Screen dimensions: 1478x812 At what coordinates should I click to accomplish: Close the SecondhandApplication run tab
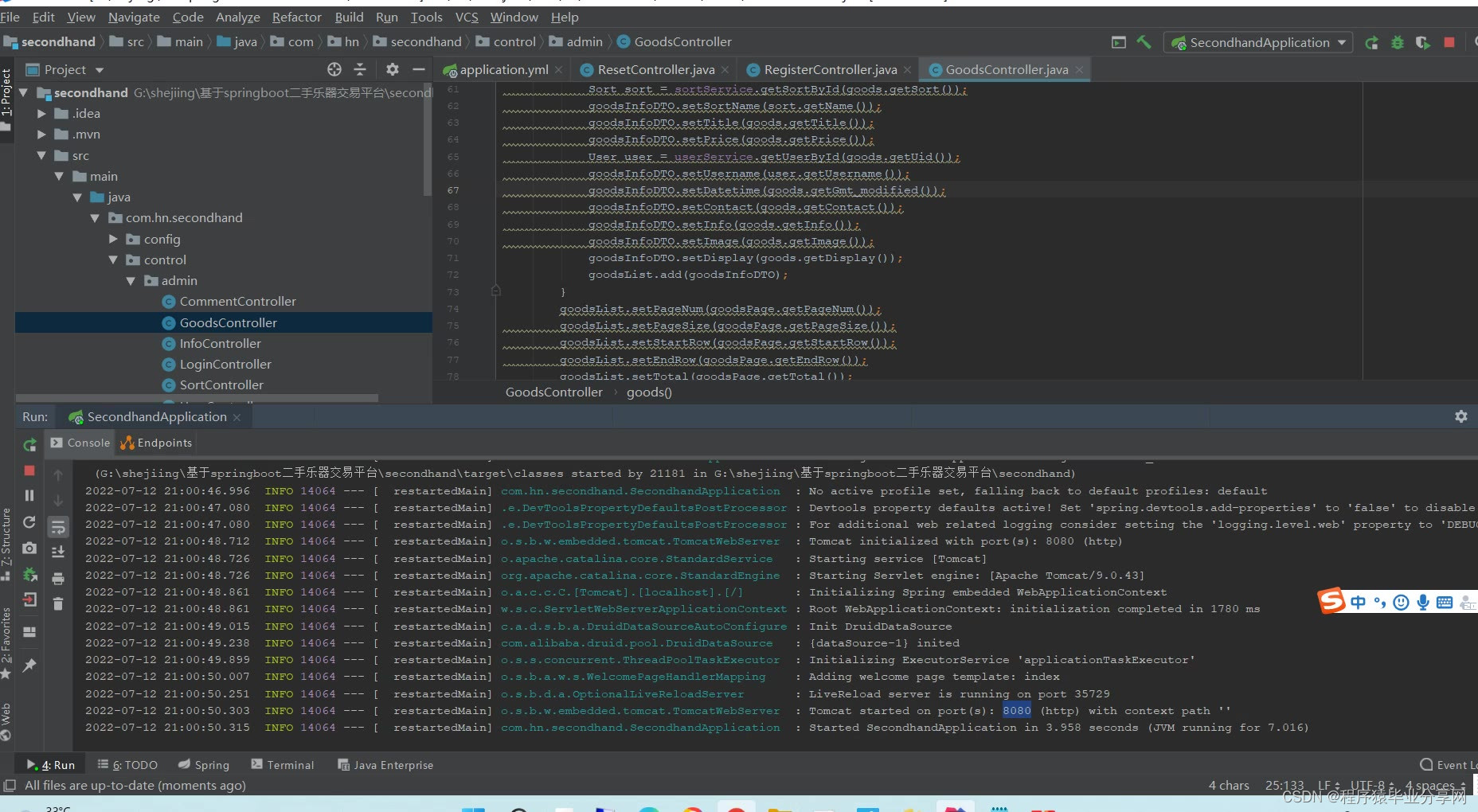237,417
